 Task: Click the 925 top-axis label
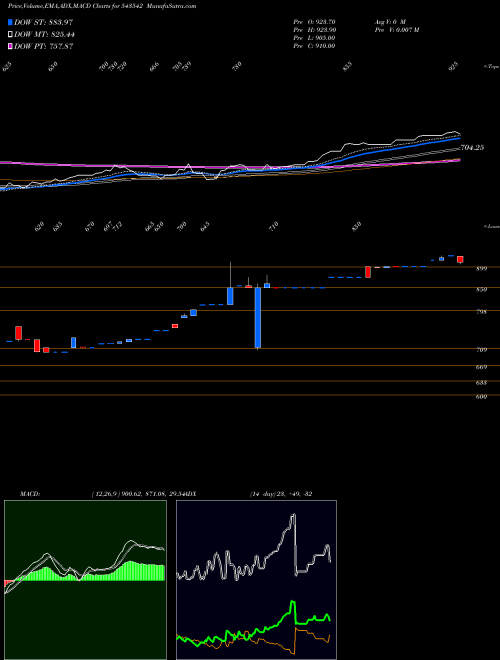(454, 66)
